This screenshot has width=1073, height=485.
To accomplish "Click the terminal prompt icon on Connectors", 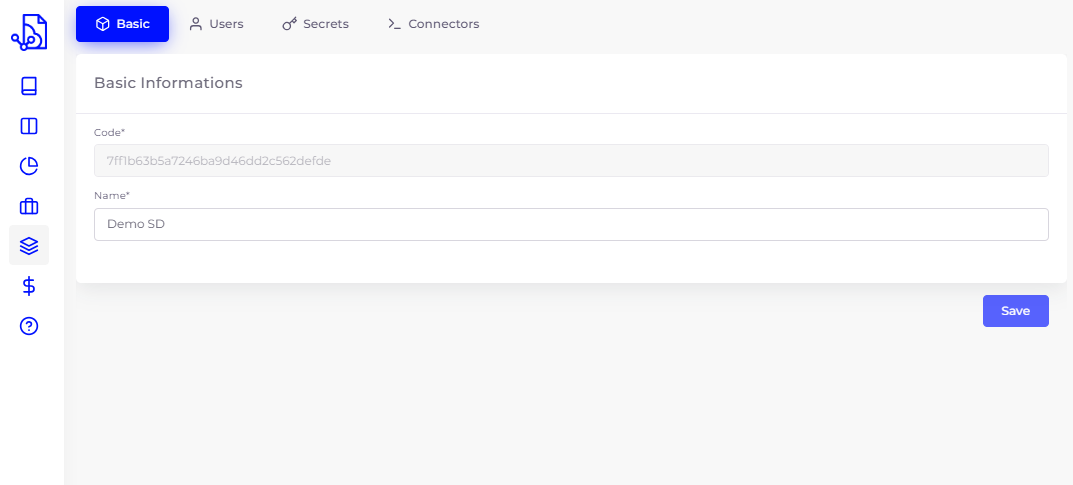I will coord(394,24).
